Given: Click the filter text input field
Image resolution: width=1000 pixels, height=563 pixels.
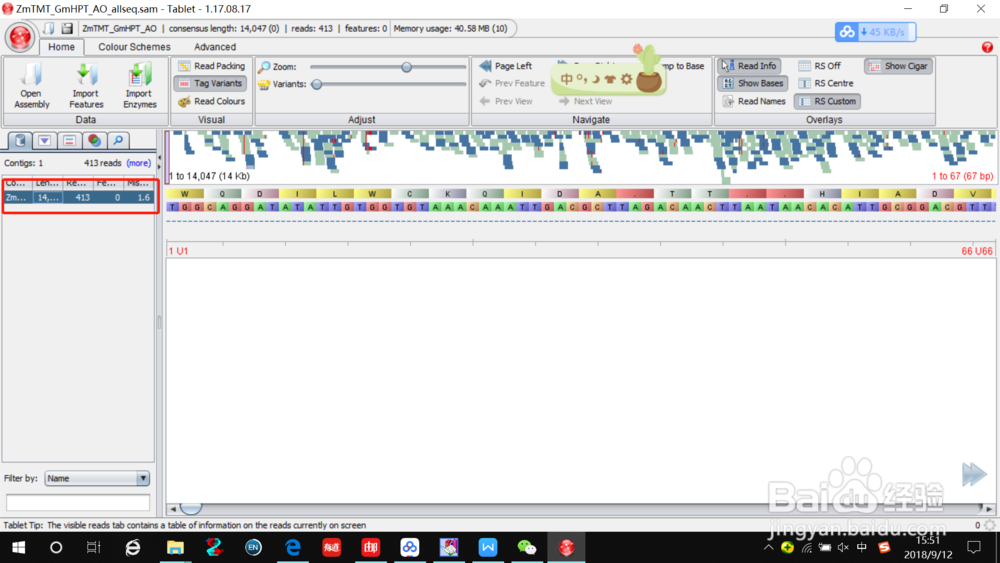Looking at the screenshot, I should point(78,502).
